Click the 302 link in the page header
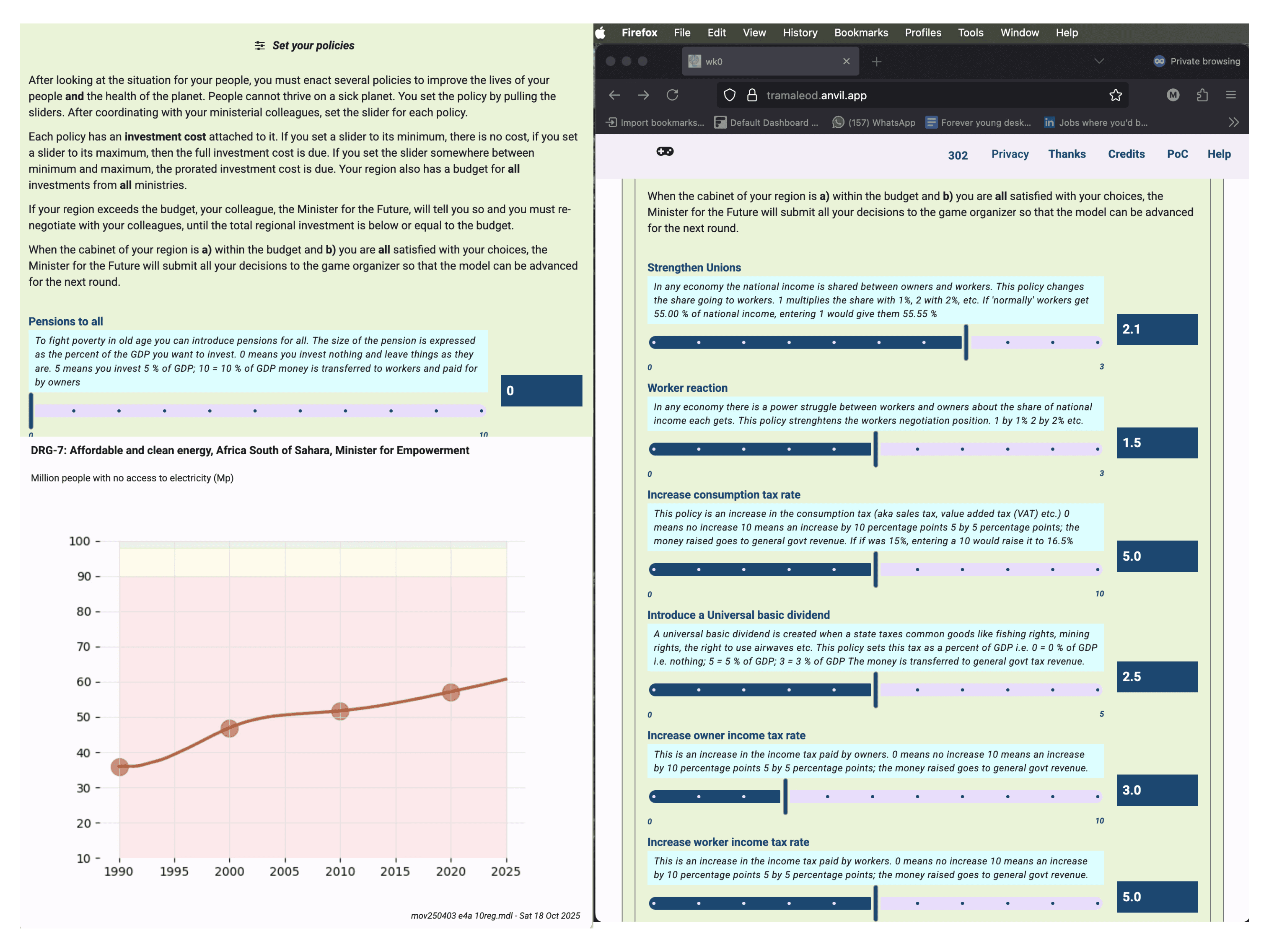 958,155
